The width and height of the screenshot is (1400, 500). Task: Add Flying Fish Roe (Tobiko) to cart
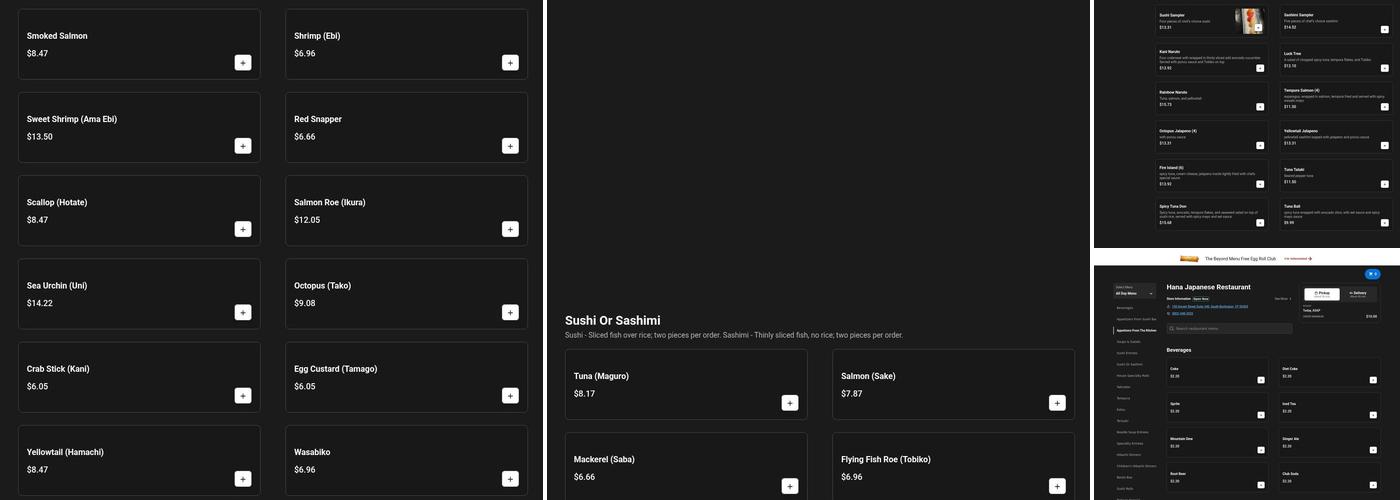pos(1057,486)
